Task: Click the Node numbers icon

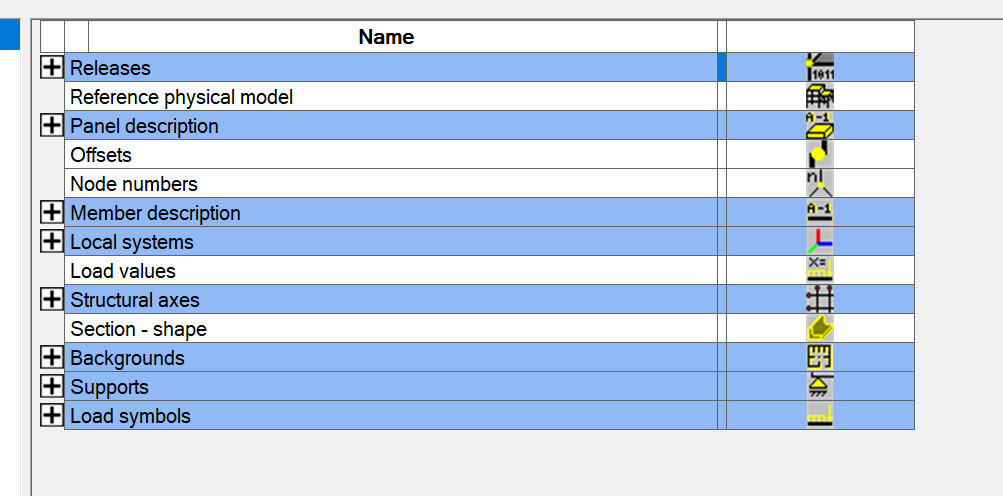Action: [820, 184]
